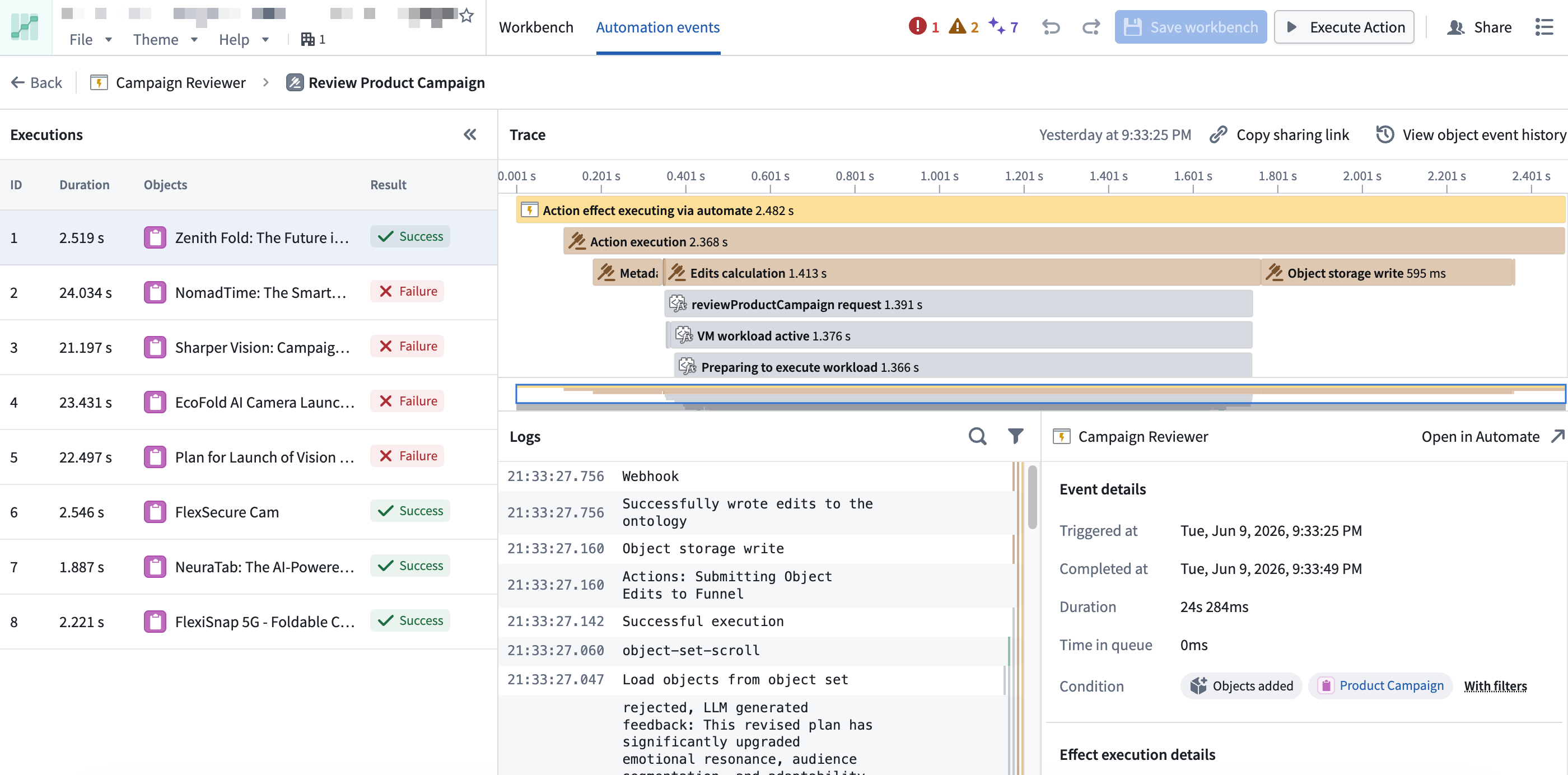Click the Objects column header
Image resolution: width=1568 pixels, height=775 pixels.
point(165,184)
